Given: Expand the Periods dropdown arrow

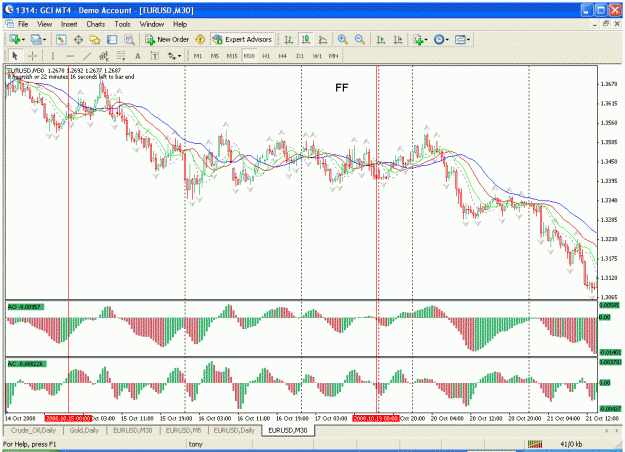Looking at the screenshot, I should tap(447, 40).
